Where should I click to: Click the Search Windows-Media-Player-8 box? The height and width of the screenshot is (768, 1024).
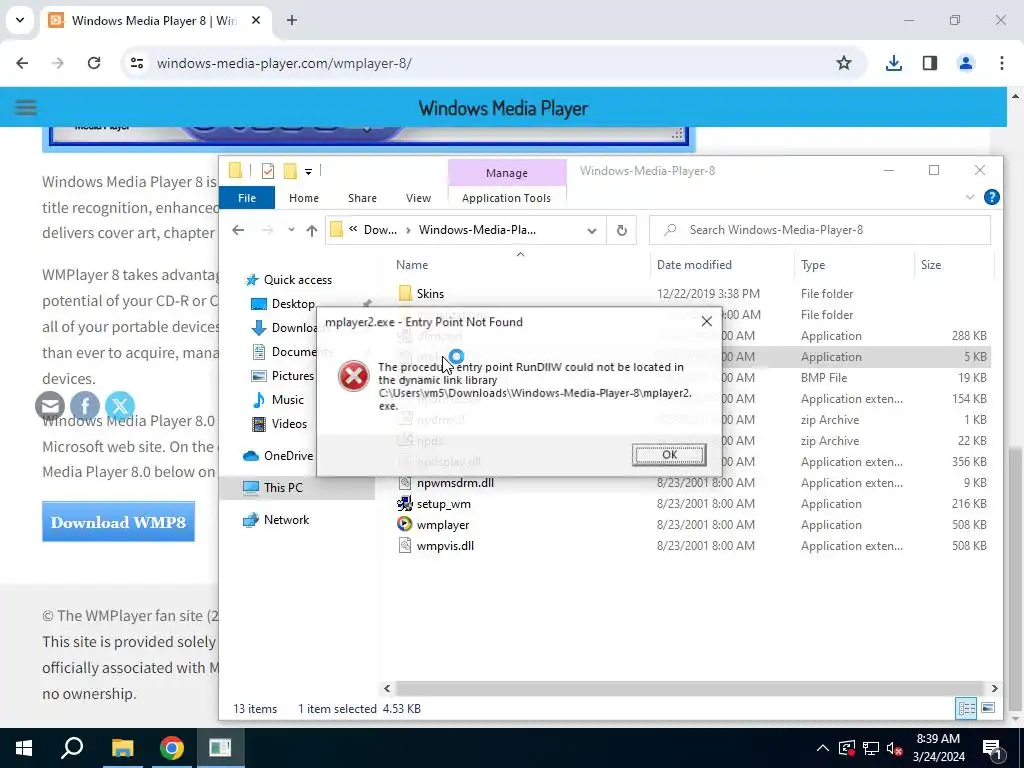click(x=820, y=230)
